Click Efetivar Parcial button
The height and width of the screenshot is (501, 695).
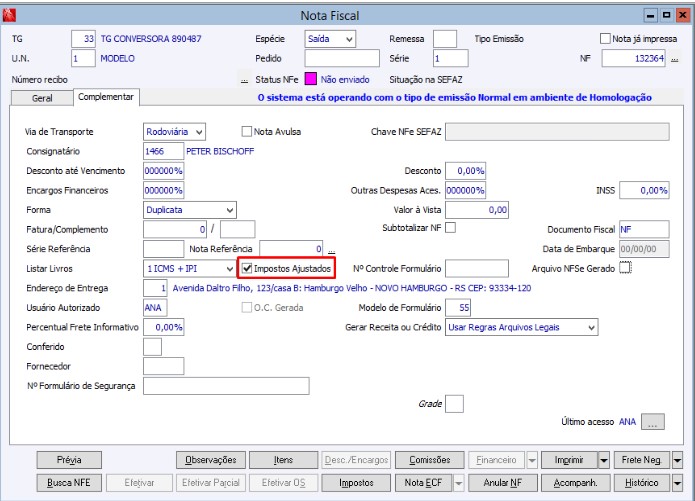pos(211,483)
